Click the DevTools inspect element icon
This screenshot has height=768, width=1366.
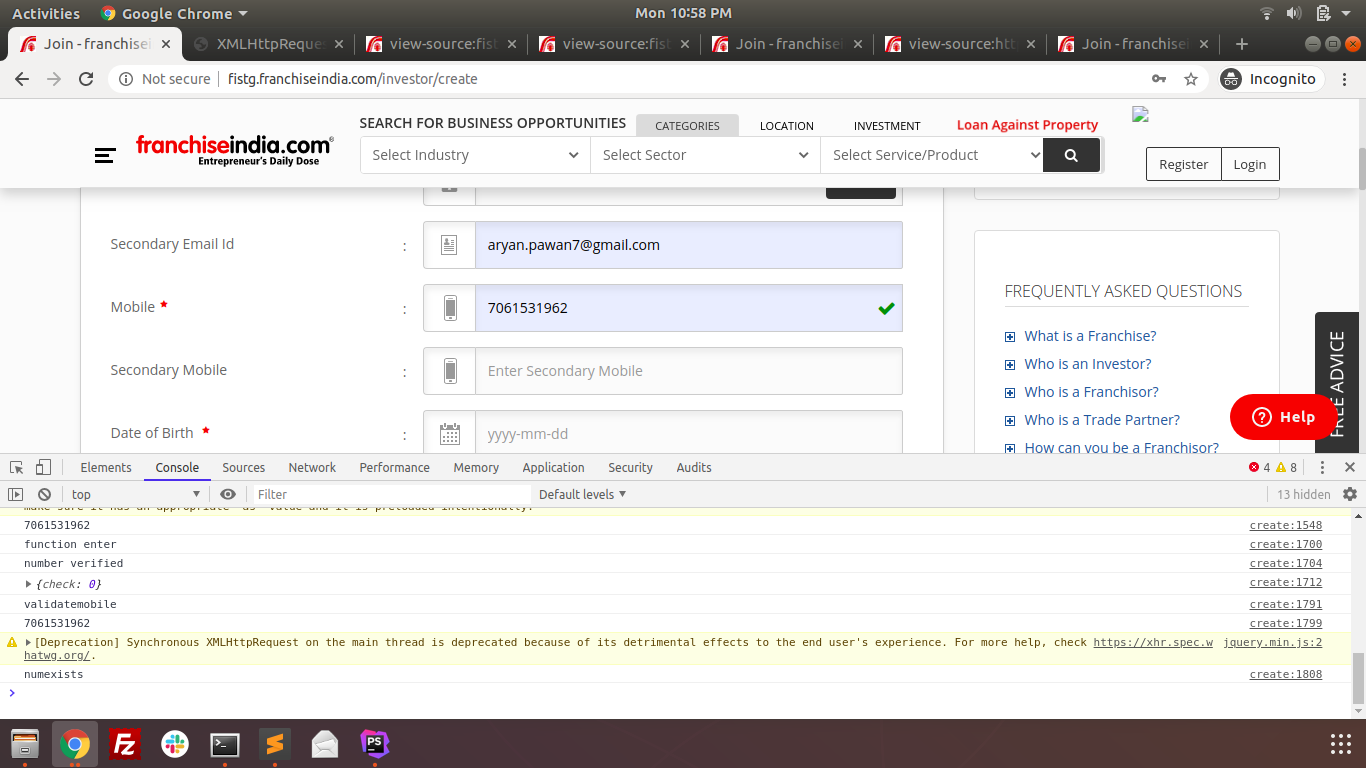tap(17, 467)
